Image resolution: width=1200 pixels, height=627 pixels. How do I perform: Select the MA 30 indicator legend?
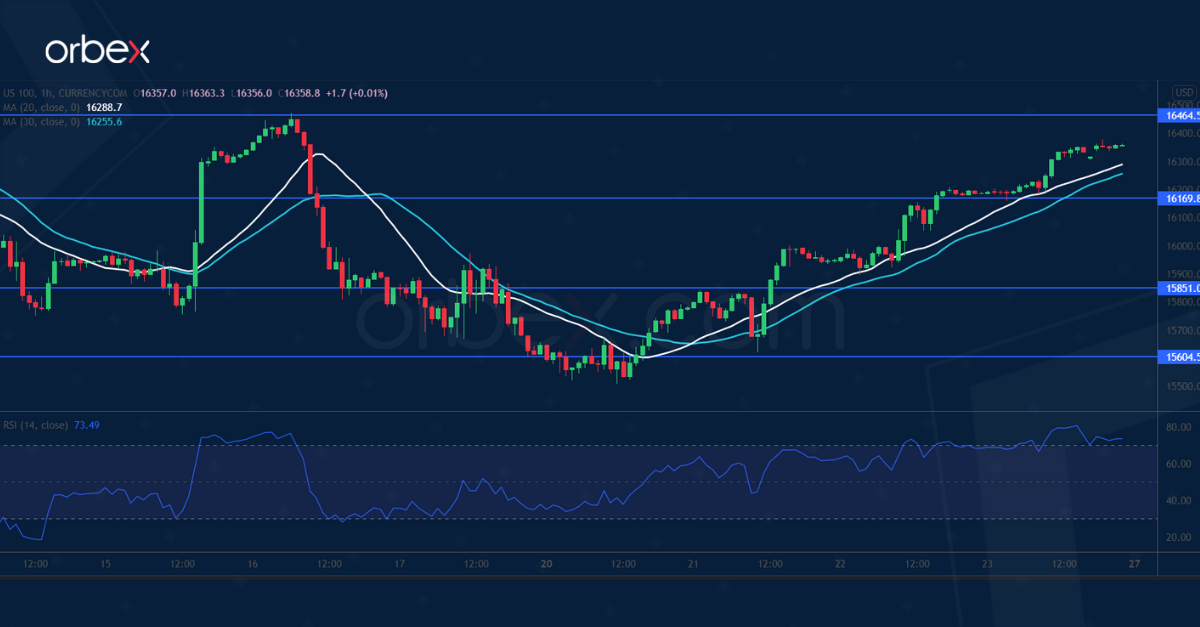42,121
